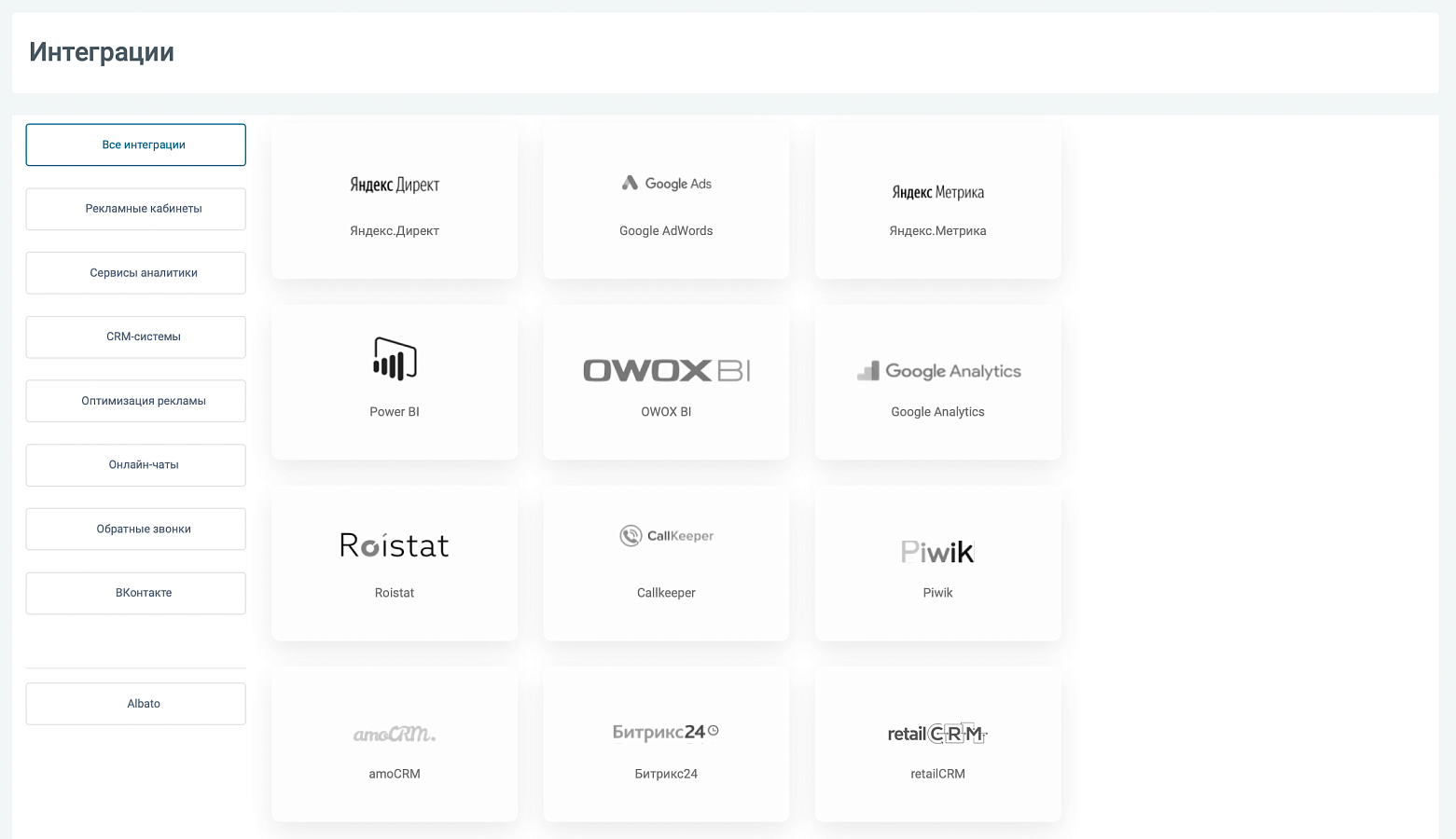Viewport: 1456px width, 839px height.
Task: Click the Битрикс24 text label
Action: point(666,774)
